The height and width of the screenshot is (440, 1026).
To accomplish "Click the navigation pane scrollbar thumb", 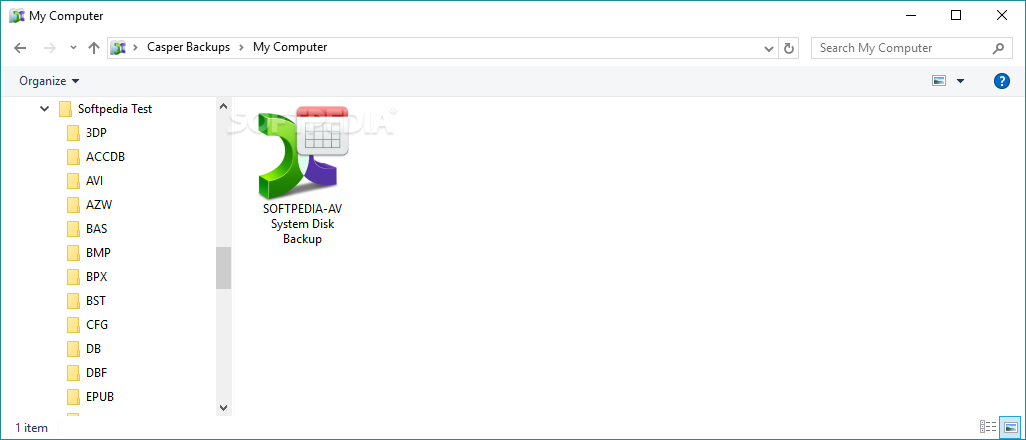I will pos(223,268).
